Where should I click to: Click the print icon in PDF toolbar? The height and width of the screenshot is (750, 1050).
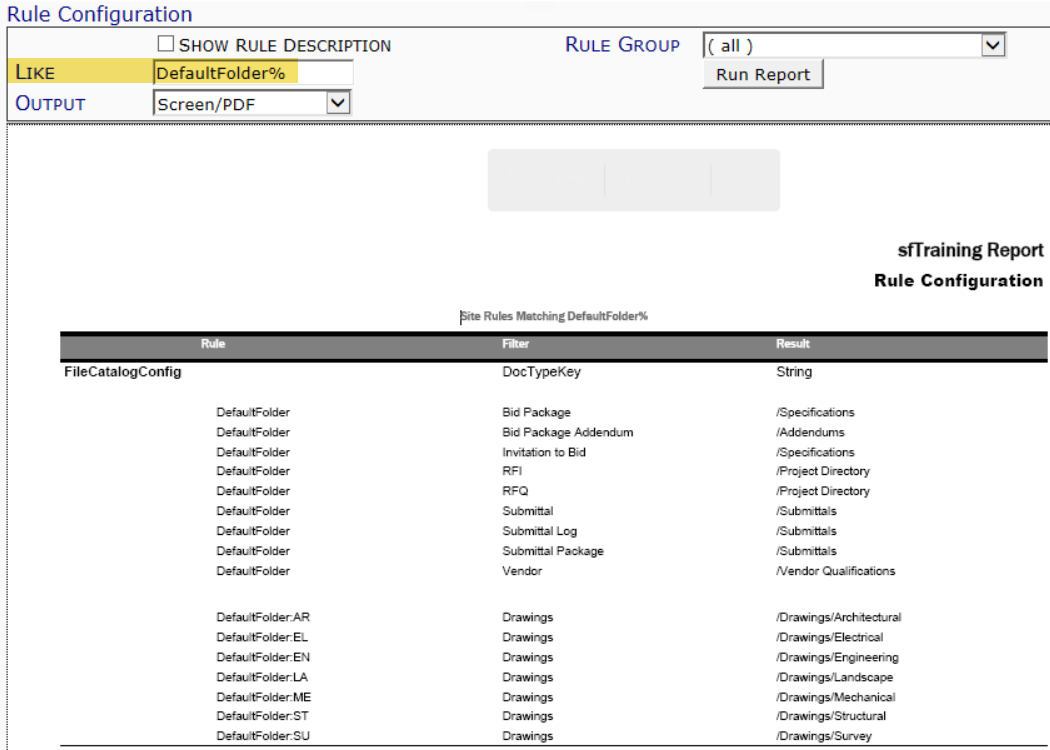point(569,180)
